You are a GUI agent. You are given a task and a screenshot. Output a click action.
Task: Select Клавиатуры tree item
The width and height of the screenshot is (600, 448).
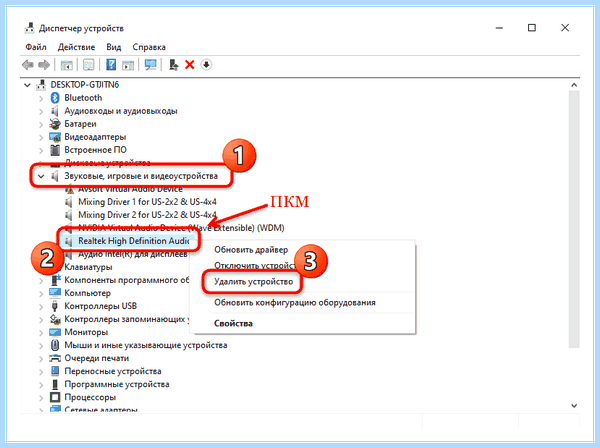[88, 267]
